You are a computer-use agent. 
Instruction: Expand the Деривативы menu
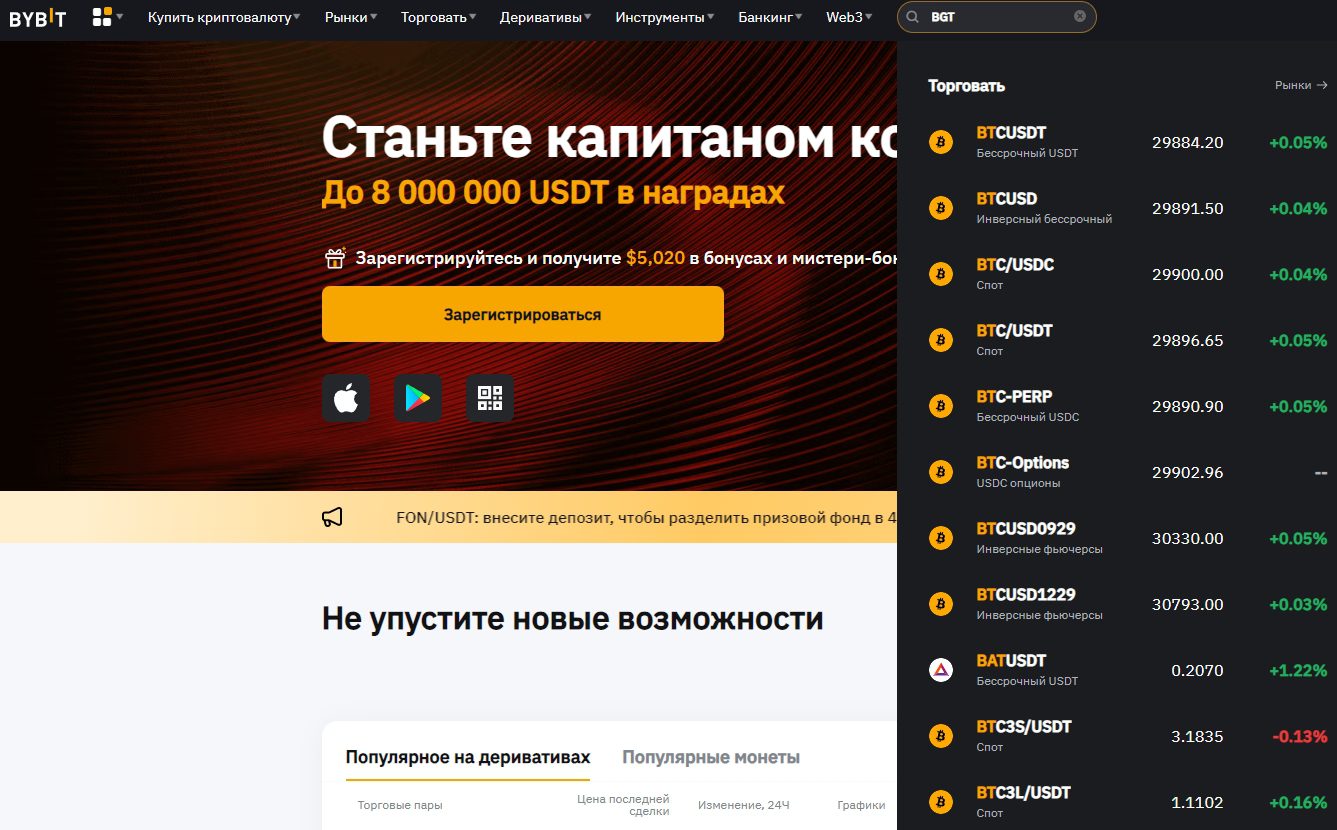coord(545,17)
